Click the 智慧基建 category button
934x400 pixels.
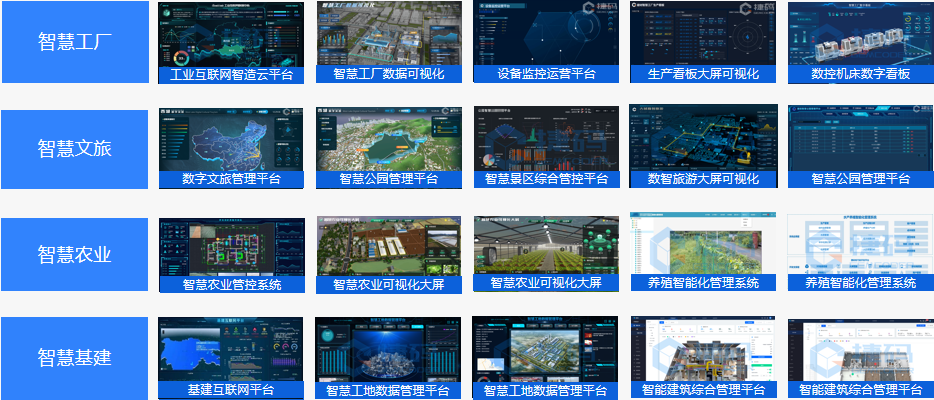(74, 358)
